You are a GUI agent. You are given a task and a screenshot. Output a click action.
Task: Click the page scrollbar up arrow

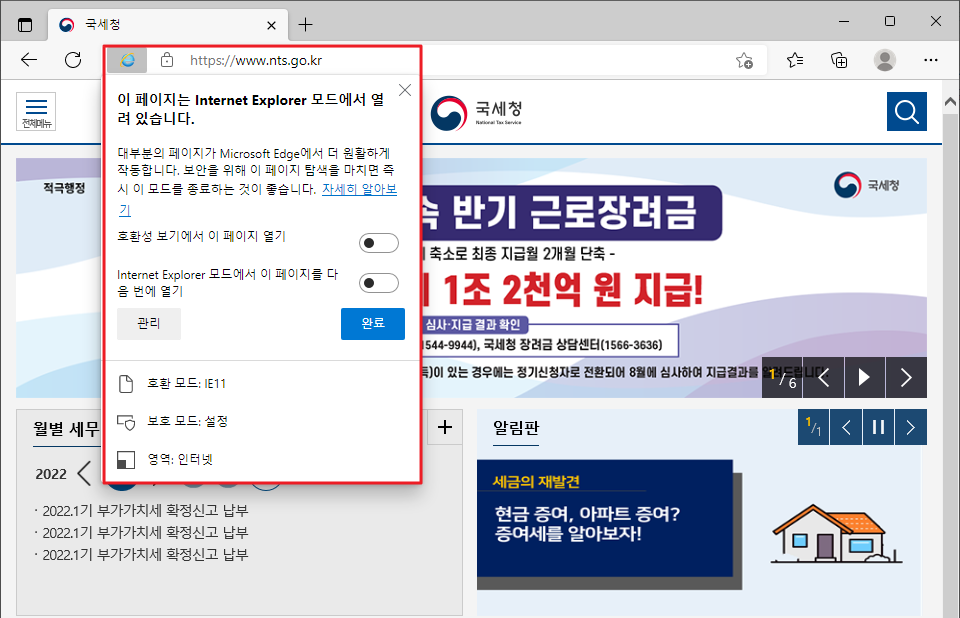click(950, 102)
